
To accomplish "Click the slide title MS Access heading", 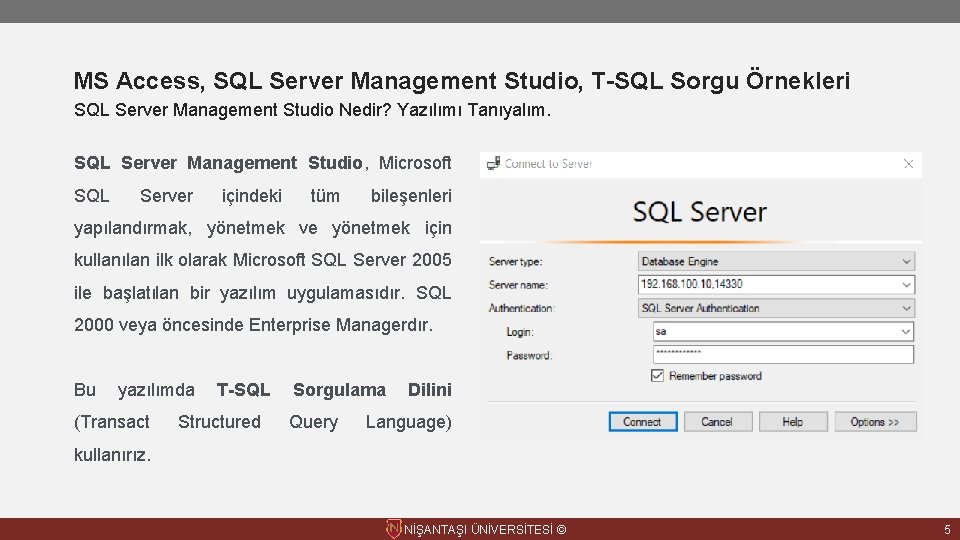I will [462, 81].
